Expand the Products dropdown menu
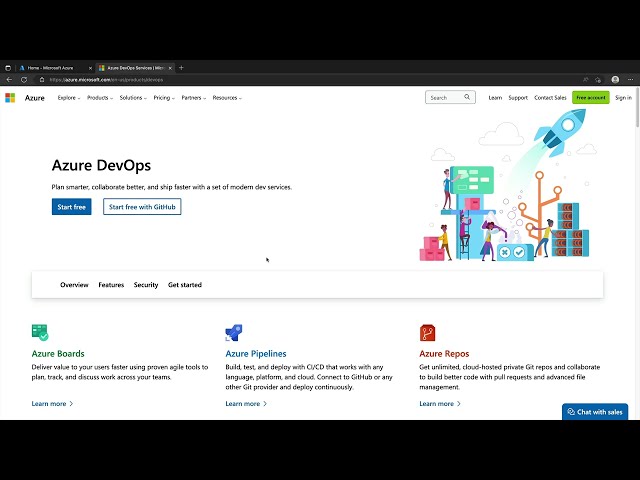Image resolution: width=640 pixels, height=480 pixels. coord(100,98)
